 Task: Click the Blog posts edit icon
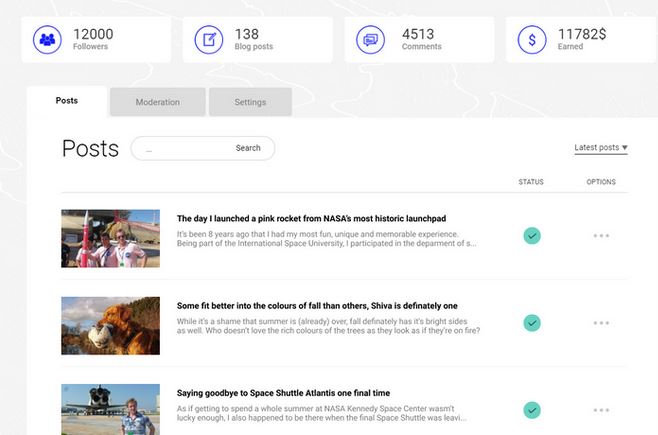209,40
